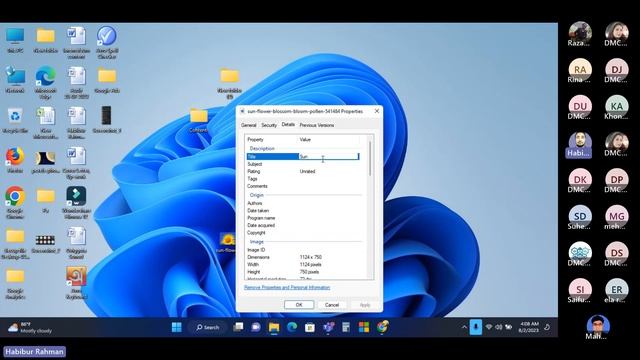Select the Authors property row
640x360 pixels.
[x=303, y=203]
